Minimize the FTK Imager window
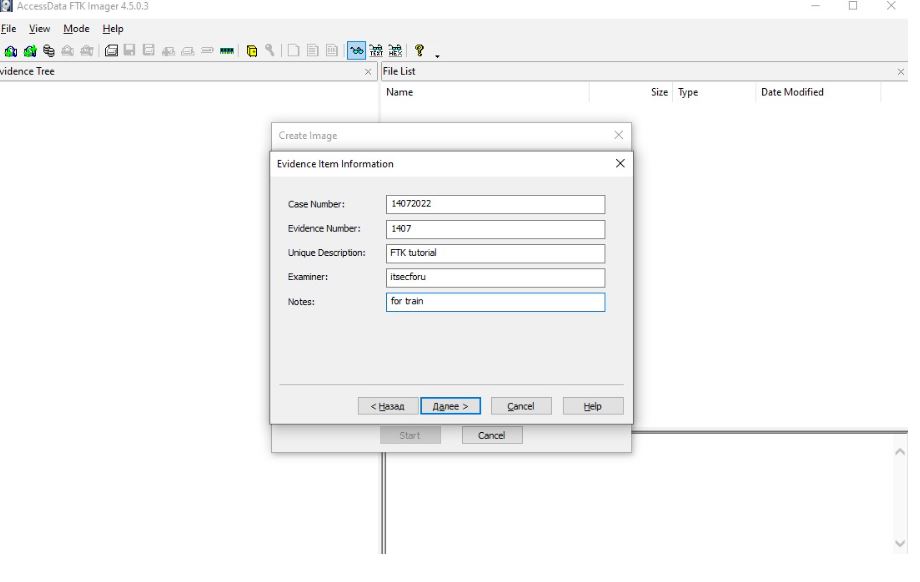Viewport: 920px width, 582px height. pos(816,6)
